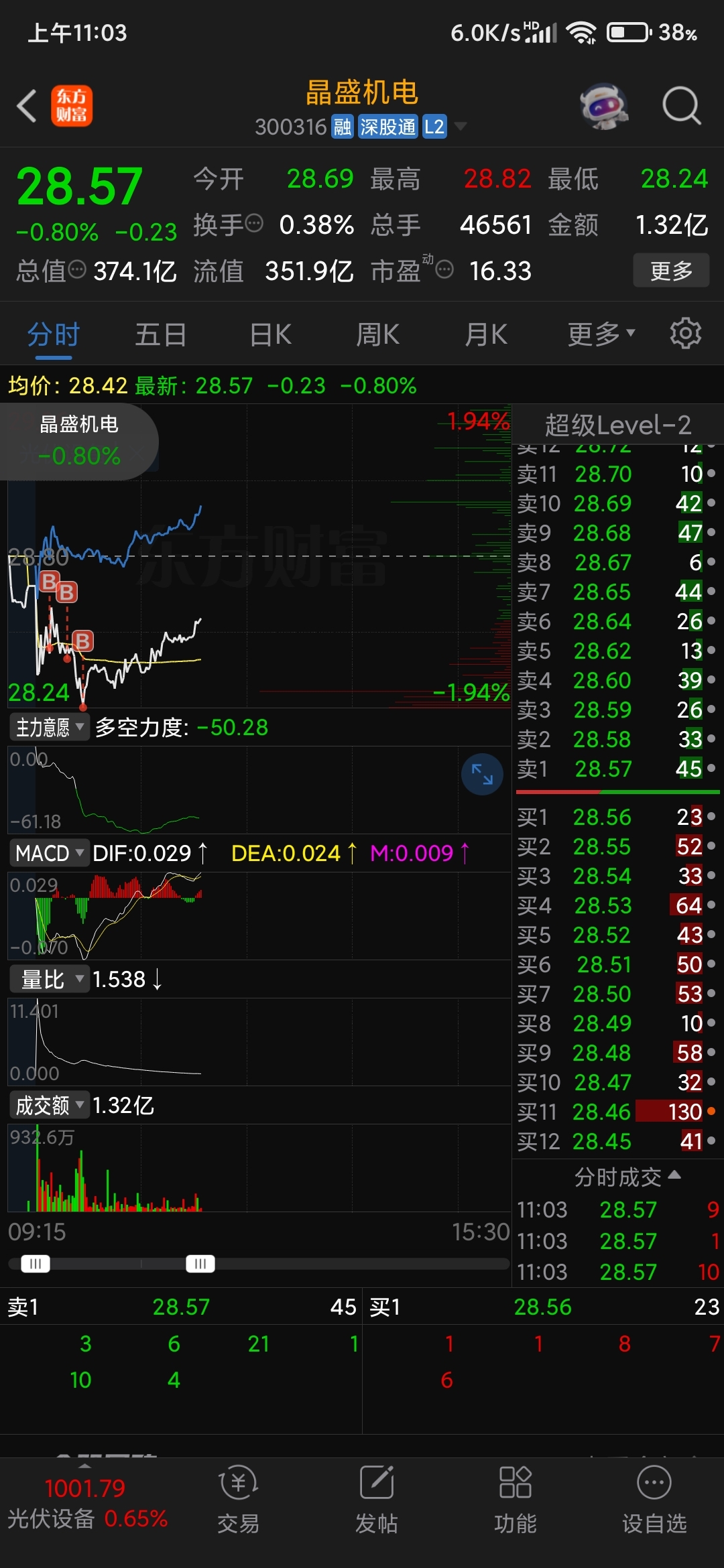724x1568 pixels.
Task: Tap the 多空力度 -50.28 value
Action: (x=182, y=727)
